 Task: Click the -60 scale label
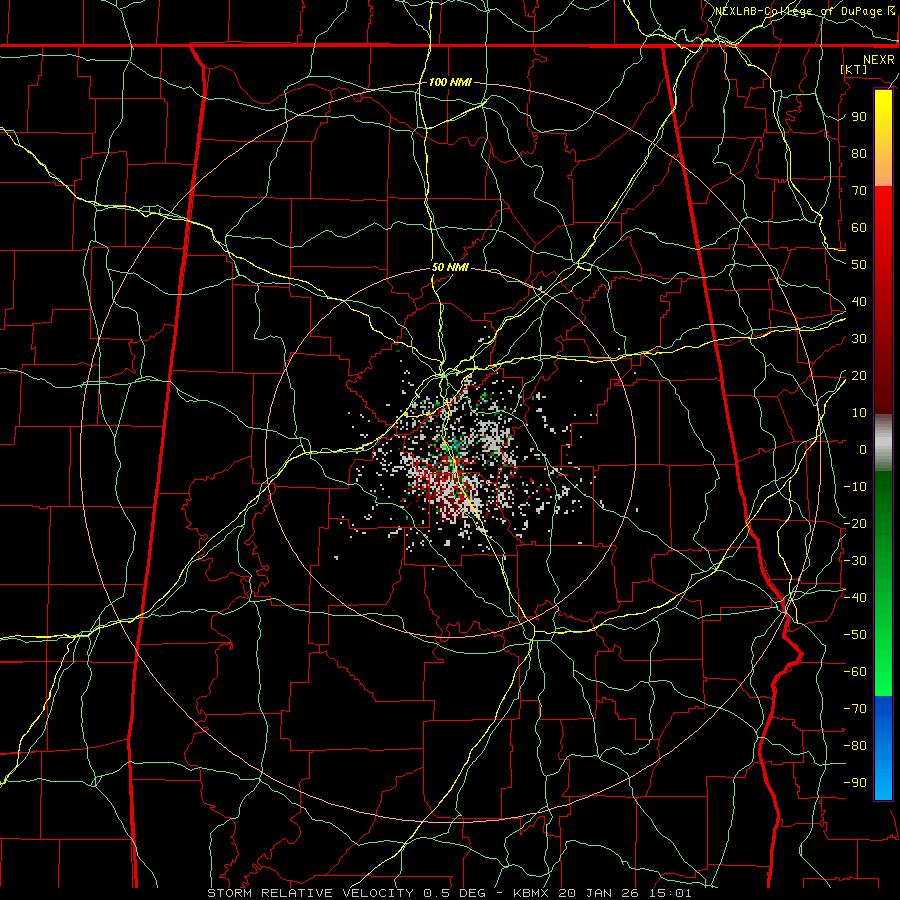pos(855,672)
